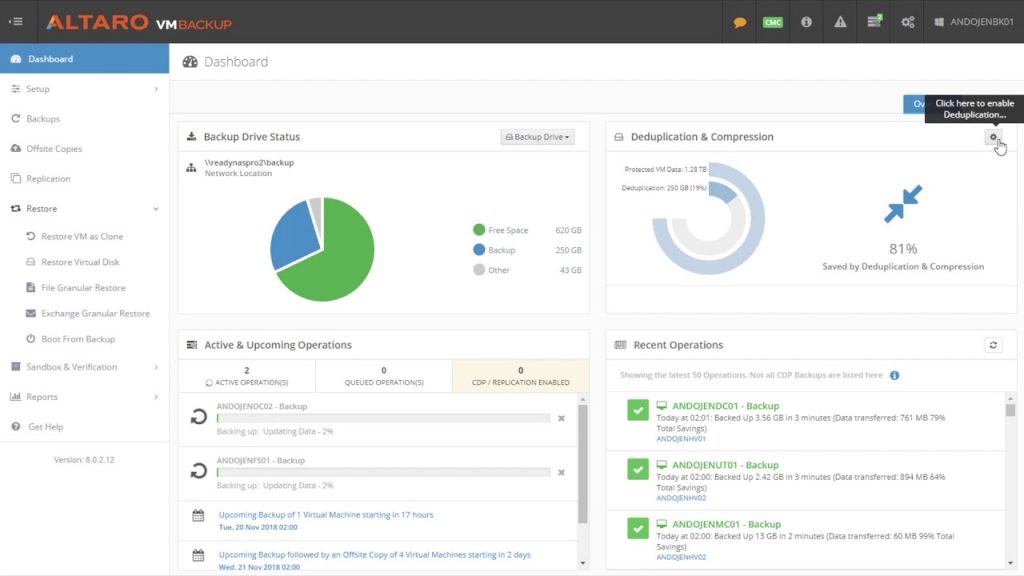Refresh the Recent Operations list
The width and height of the screenshot is (1024, 576).
click(993, 345)
